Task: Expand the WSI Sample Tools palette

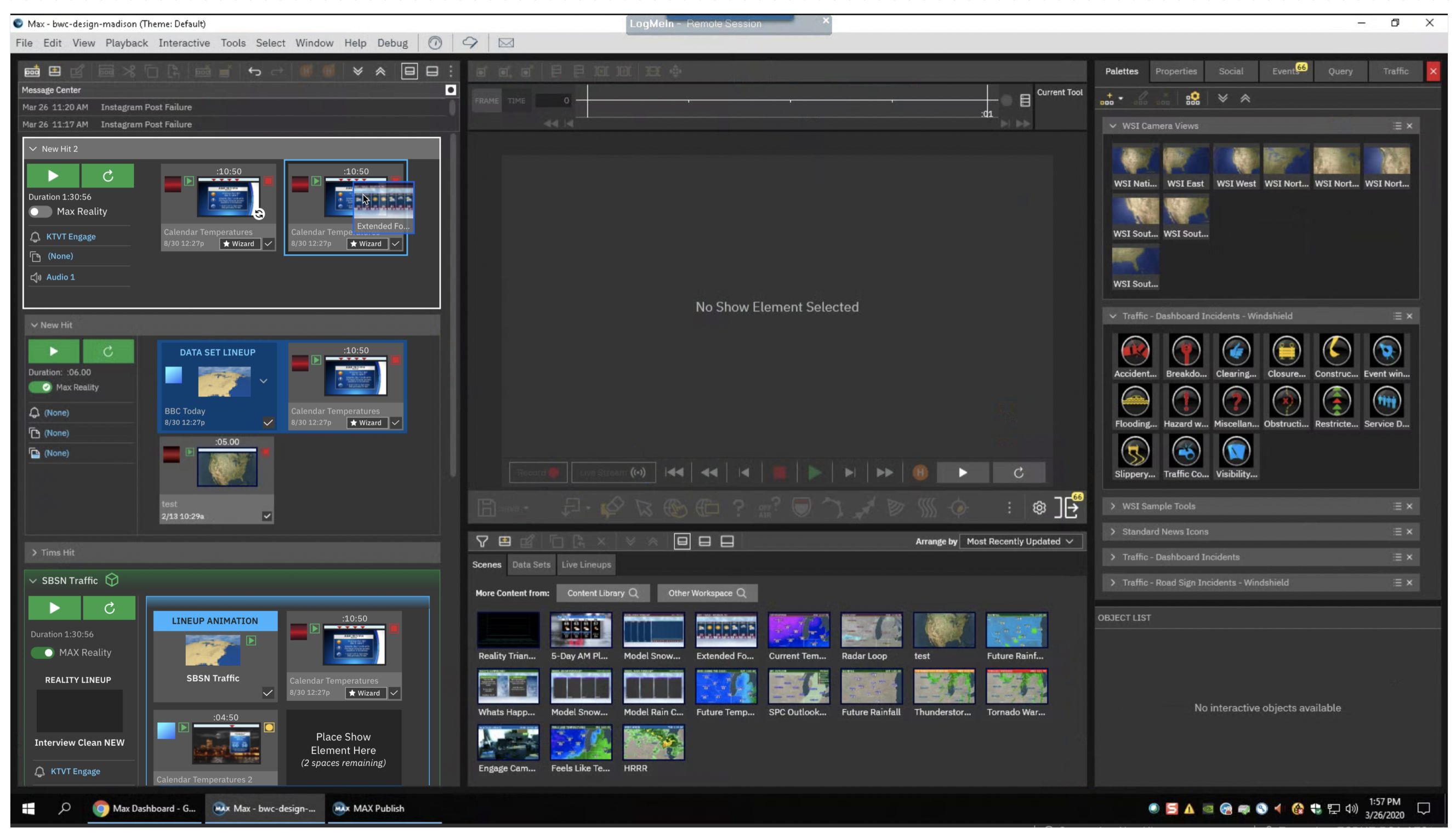Action: (1112, 506)
